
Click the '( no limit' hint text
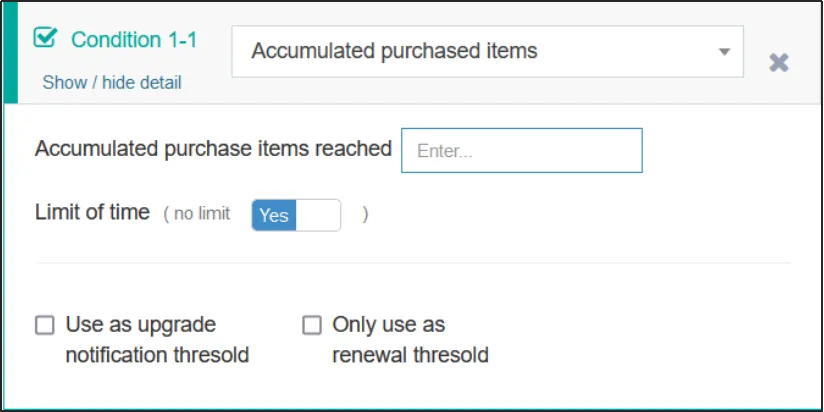pos(197,214)
